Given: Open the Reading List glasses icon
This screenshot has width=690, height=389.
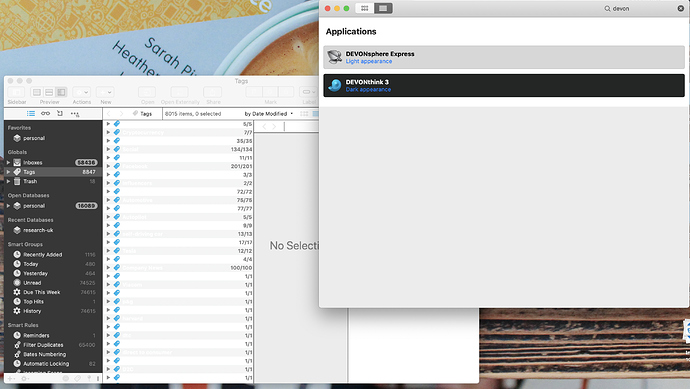Looking at the screenshot, I should coord(45,114).
